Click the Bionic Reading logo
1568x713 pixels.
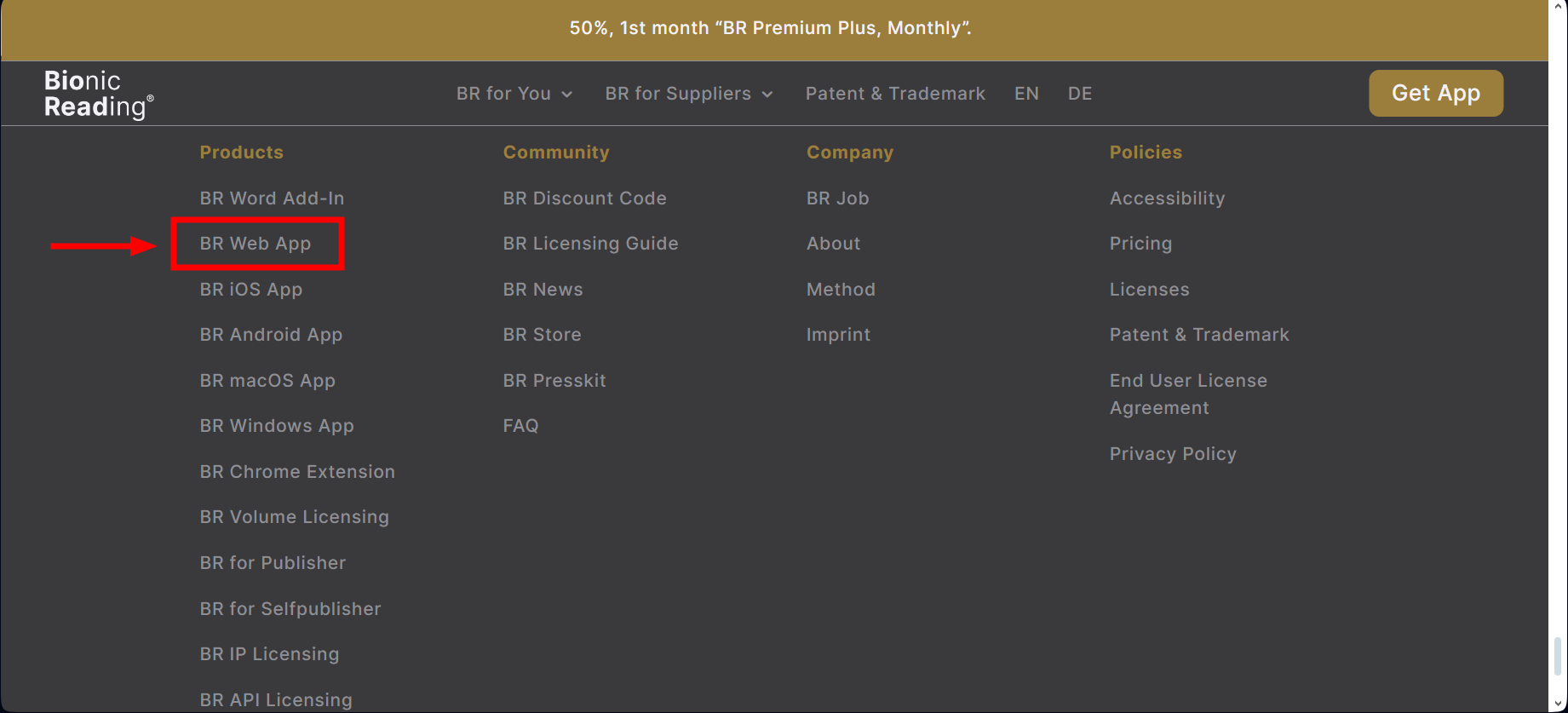tap(98, 94)
